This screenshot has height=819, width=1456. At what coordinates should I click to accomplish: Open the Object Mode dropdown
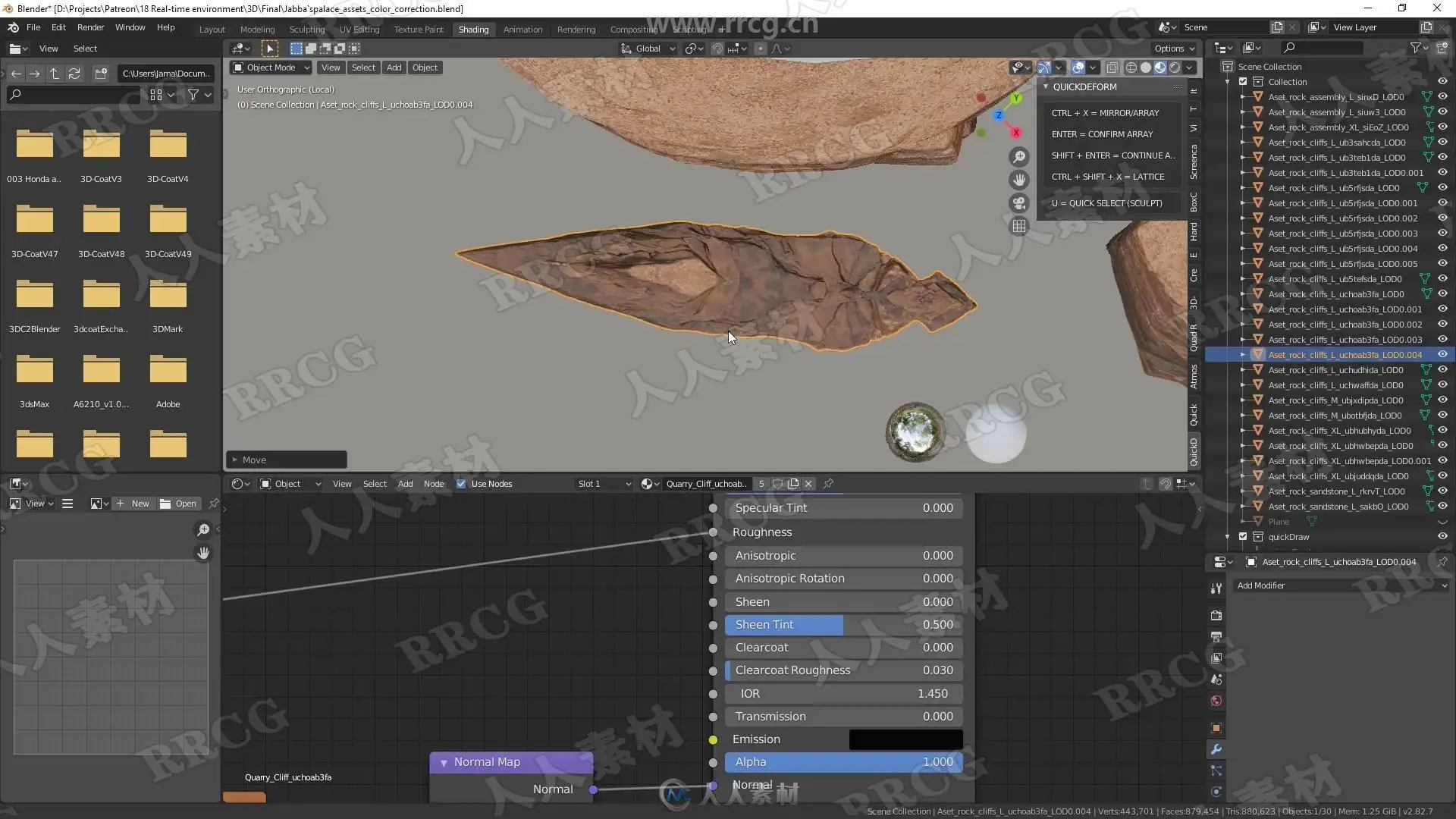pyautogui.click(x=271, y=67)
